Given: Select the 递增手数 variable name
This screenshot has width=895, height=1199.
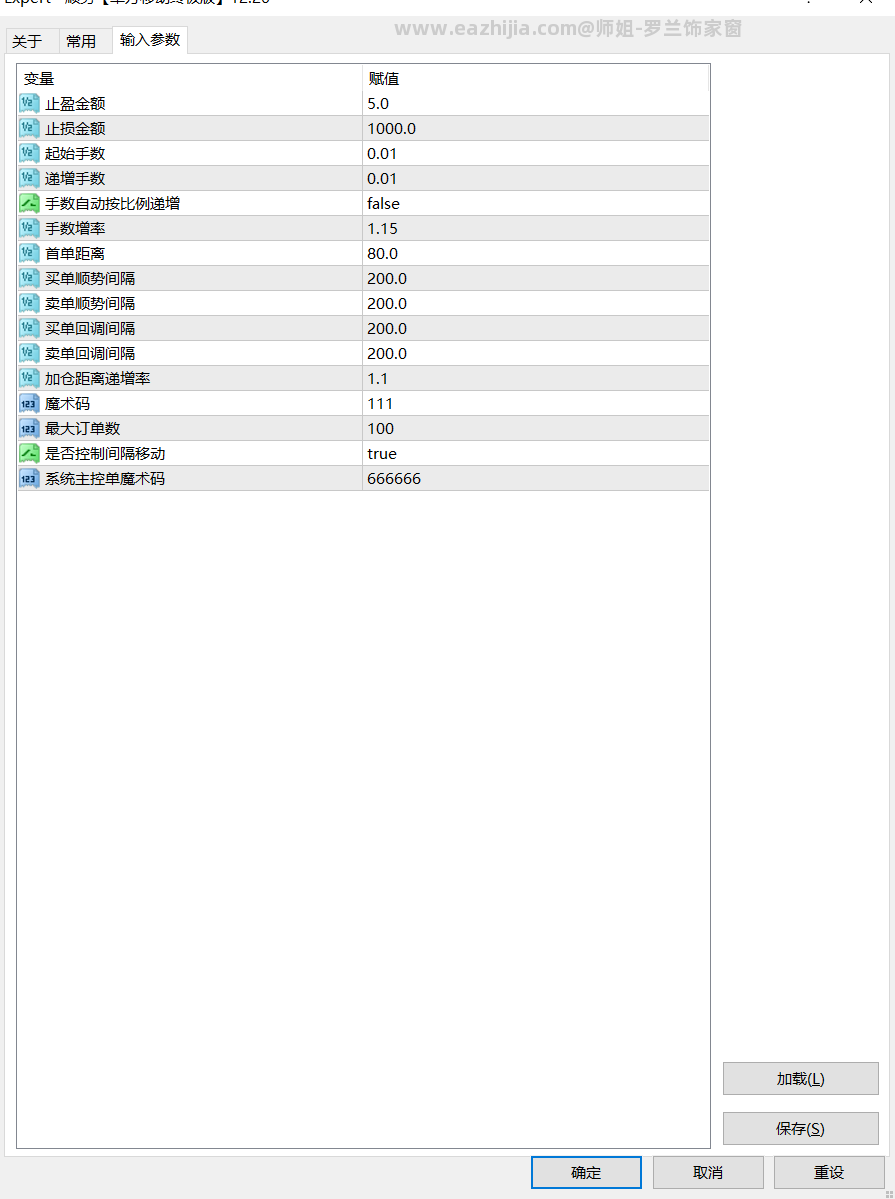Looking at the screenshot, I should (x=75, y=178).
